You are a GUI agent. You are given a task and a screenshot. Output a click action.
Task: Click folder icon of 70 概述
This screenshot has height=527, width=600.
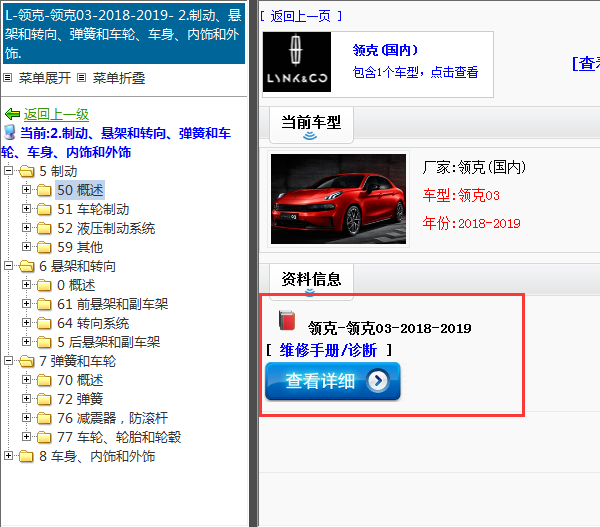tap(44, 380)
